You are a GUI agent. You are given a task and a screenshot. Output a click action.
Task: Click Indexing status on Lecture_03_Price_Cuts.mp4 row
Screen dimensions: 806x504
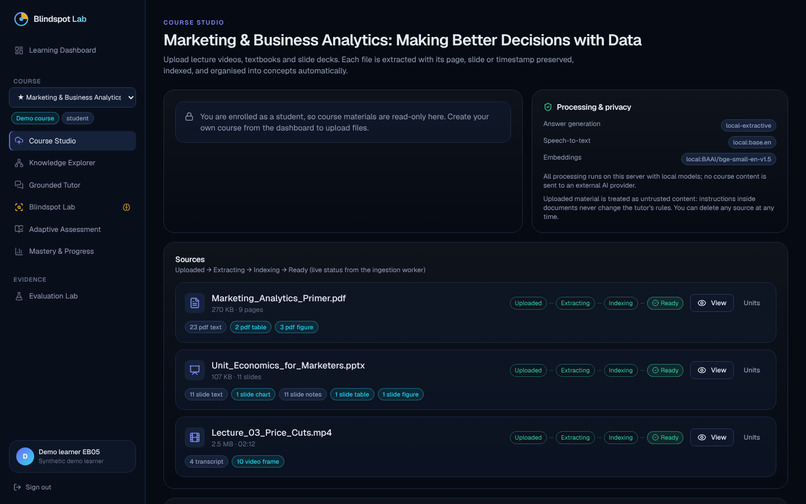621,438
